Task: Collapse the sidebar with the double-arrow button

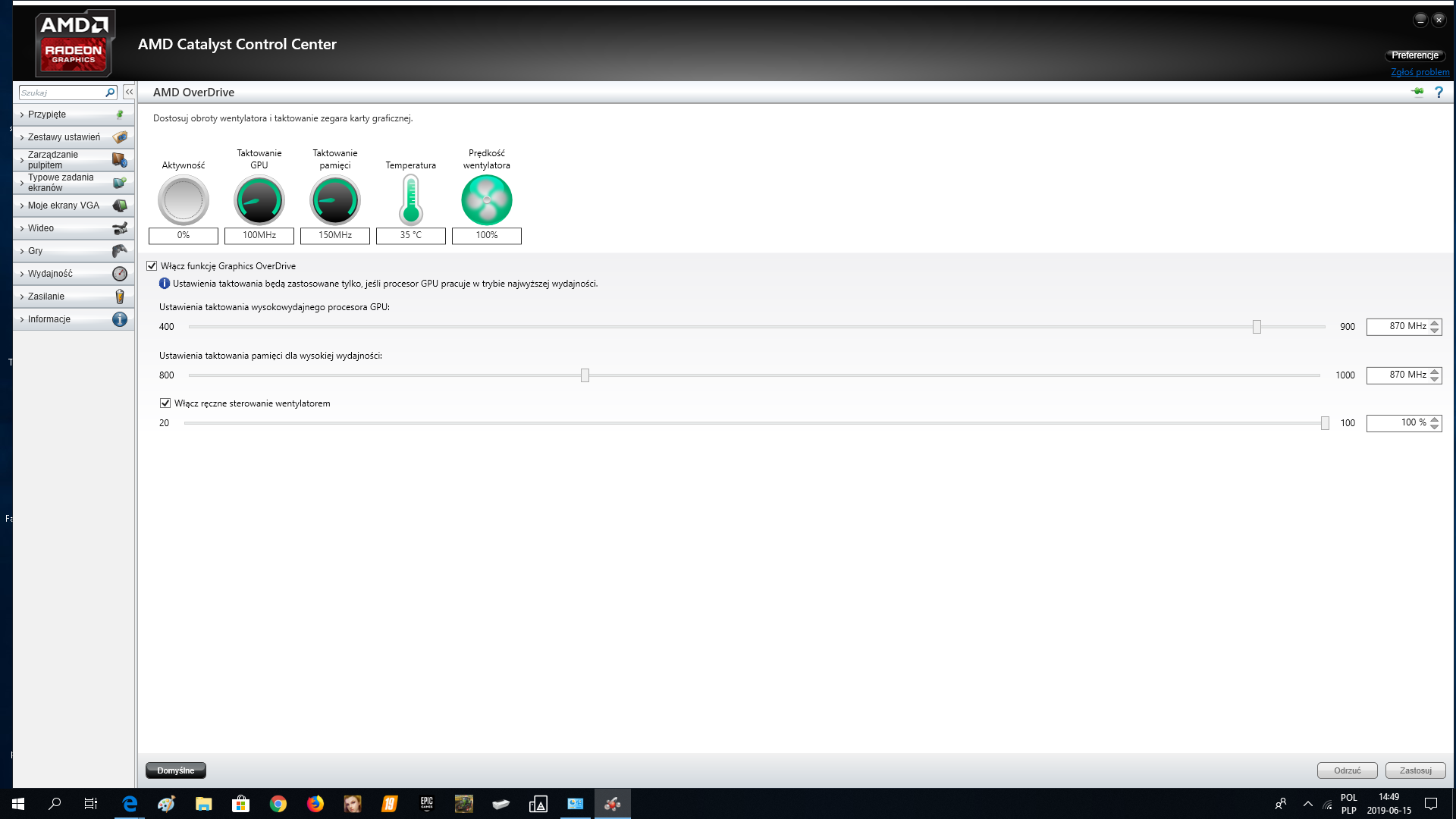Action: [129, 92]
